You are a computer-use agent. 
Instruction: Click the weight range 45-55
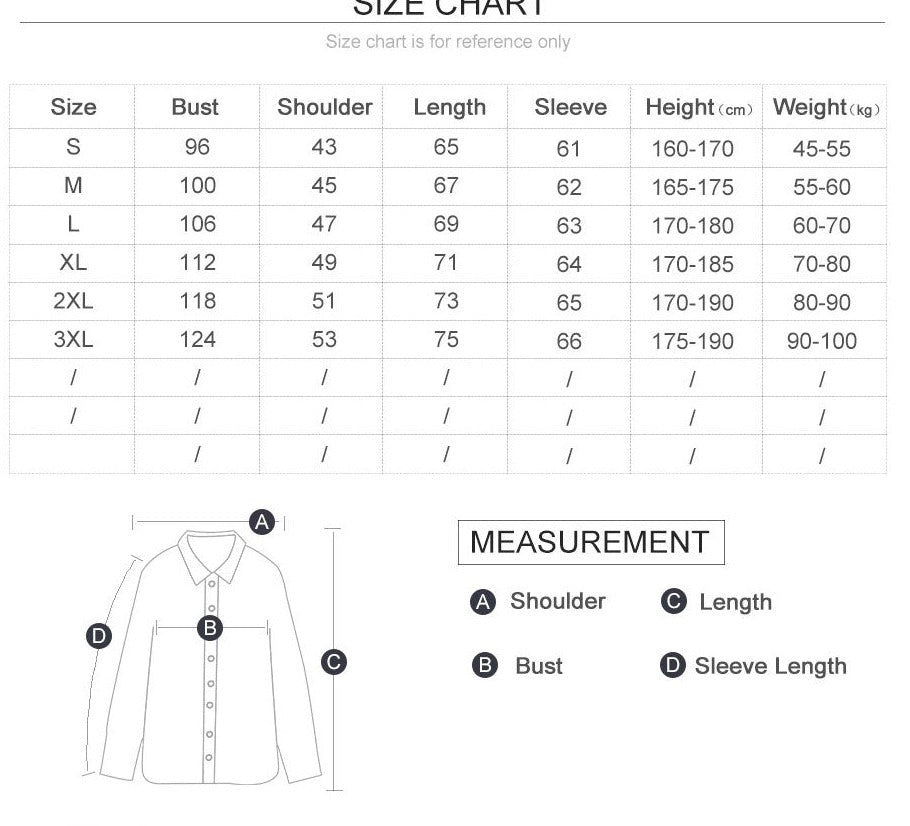click(821, 149)
